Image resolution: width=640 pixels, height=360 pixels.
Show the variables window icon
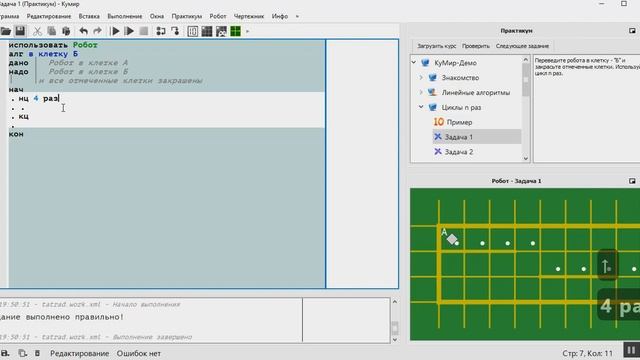(193, 31)
